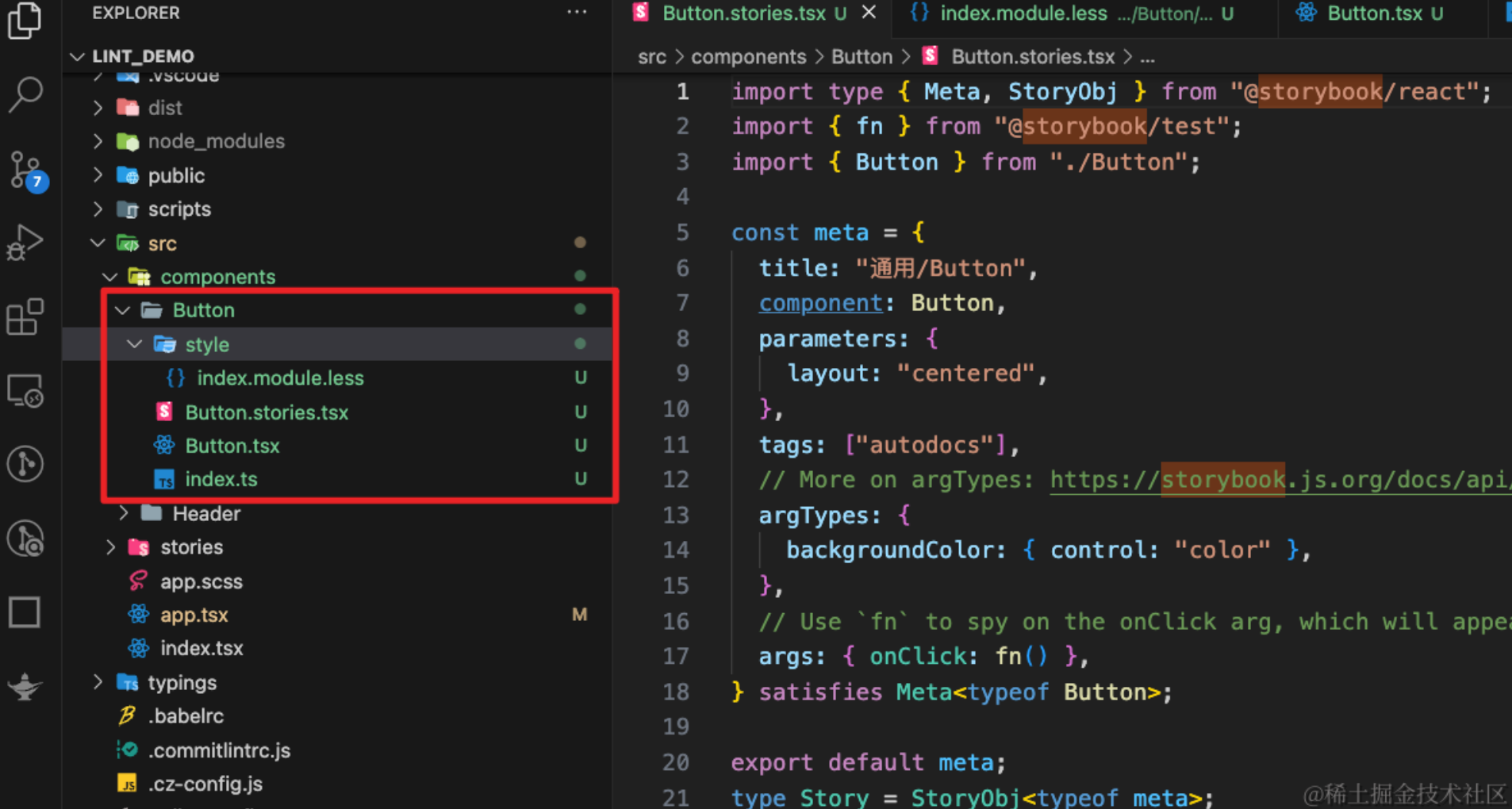Click line number 18 in gutter
Screen dimensions: 1512x809
point(676,692)
